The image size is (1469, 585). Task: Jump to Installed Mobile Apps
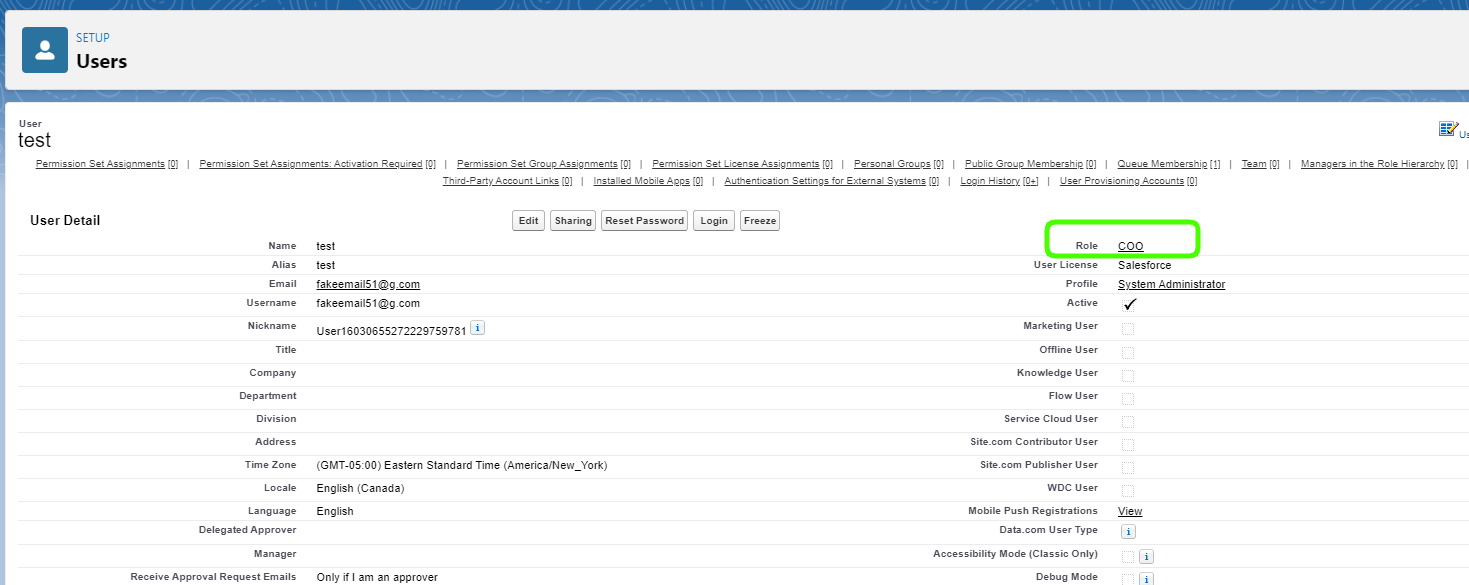(x=648, y=181)
